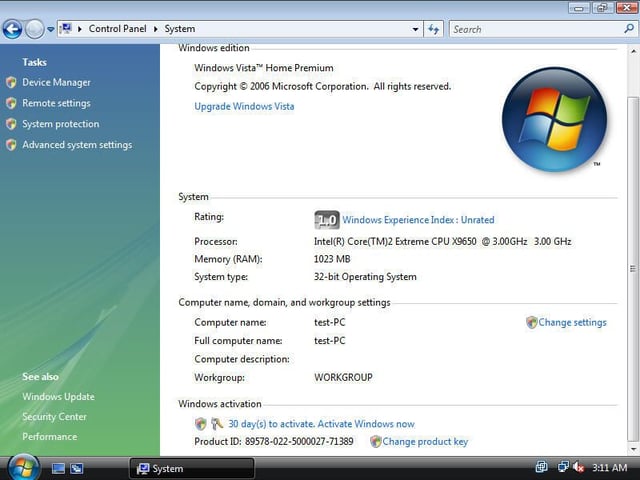Click the scrollbar up arrow
640x480 pixels.
point(633,51)
